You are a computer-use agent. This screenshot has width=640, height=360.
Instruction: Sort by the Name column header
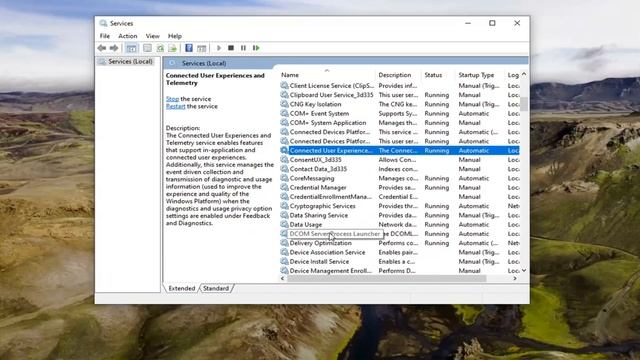click(x=327, y=75)
